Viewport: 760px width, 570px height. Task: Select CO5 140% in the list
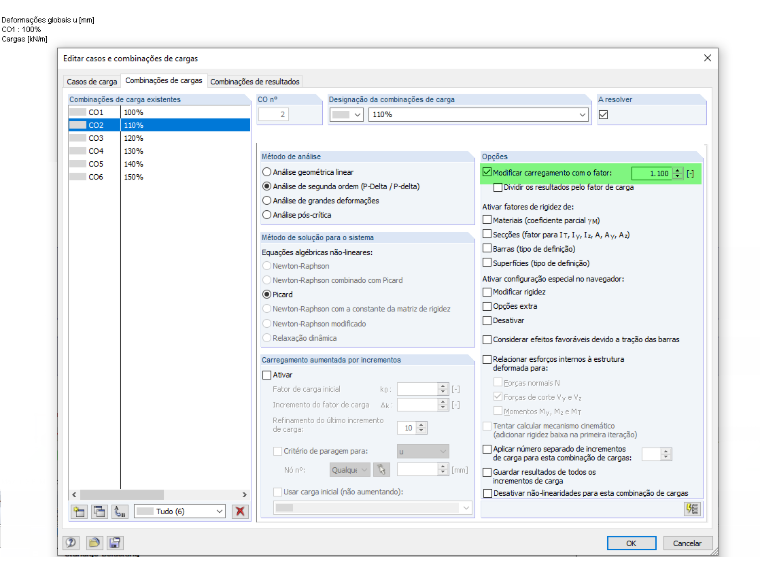coord(159,164)
